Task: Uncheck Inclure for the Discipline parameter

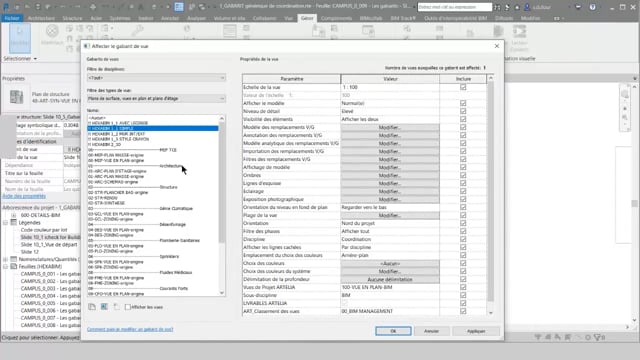Action: tap(463, 239)
